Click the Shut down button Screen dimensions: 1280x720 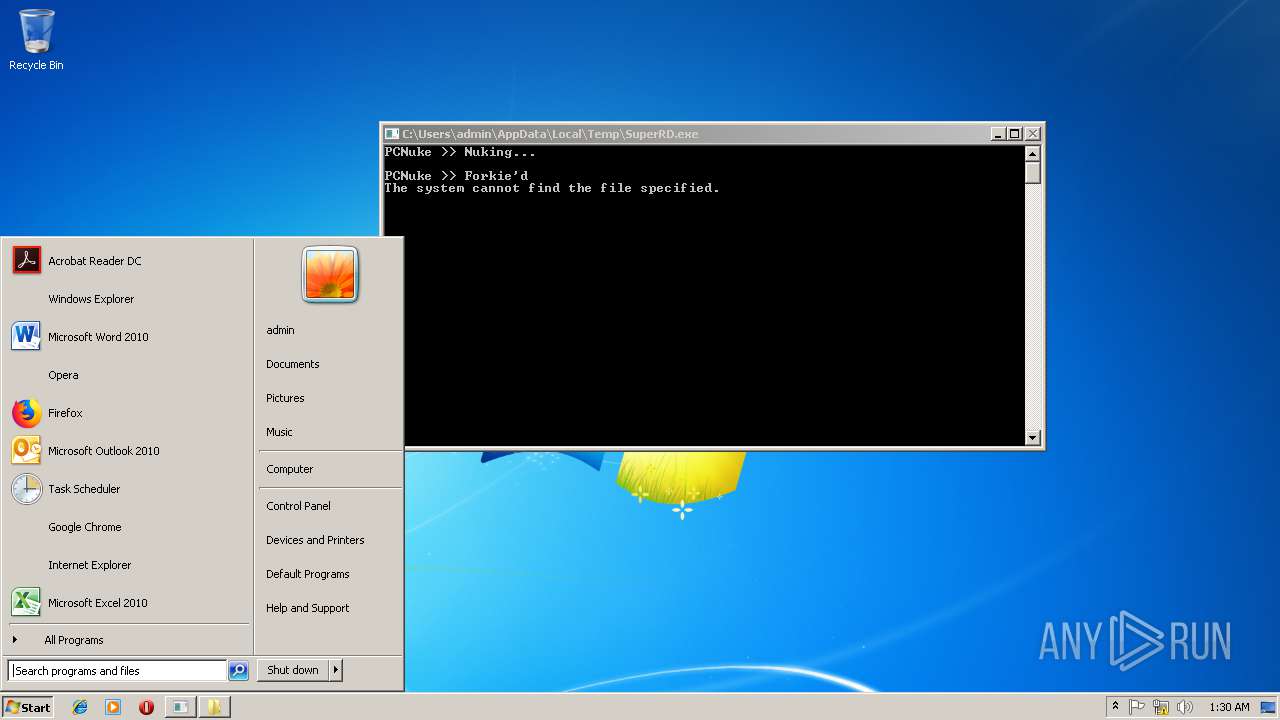[x=293, y=670]
